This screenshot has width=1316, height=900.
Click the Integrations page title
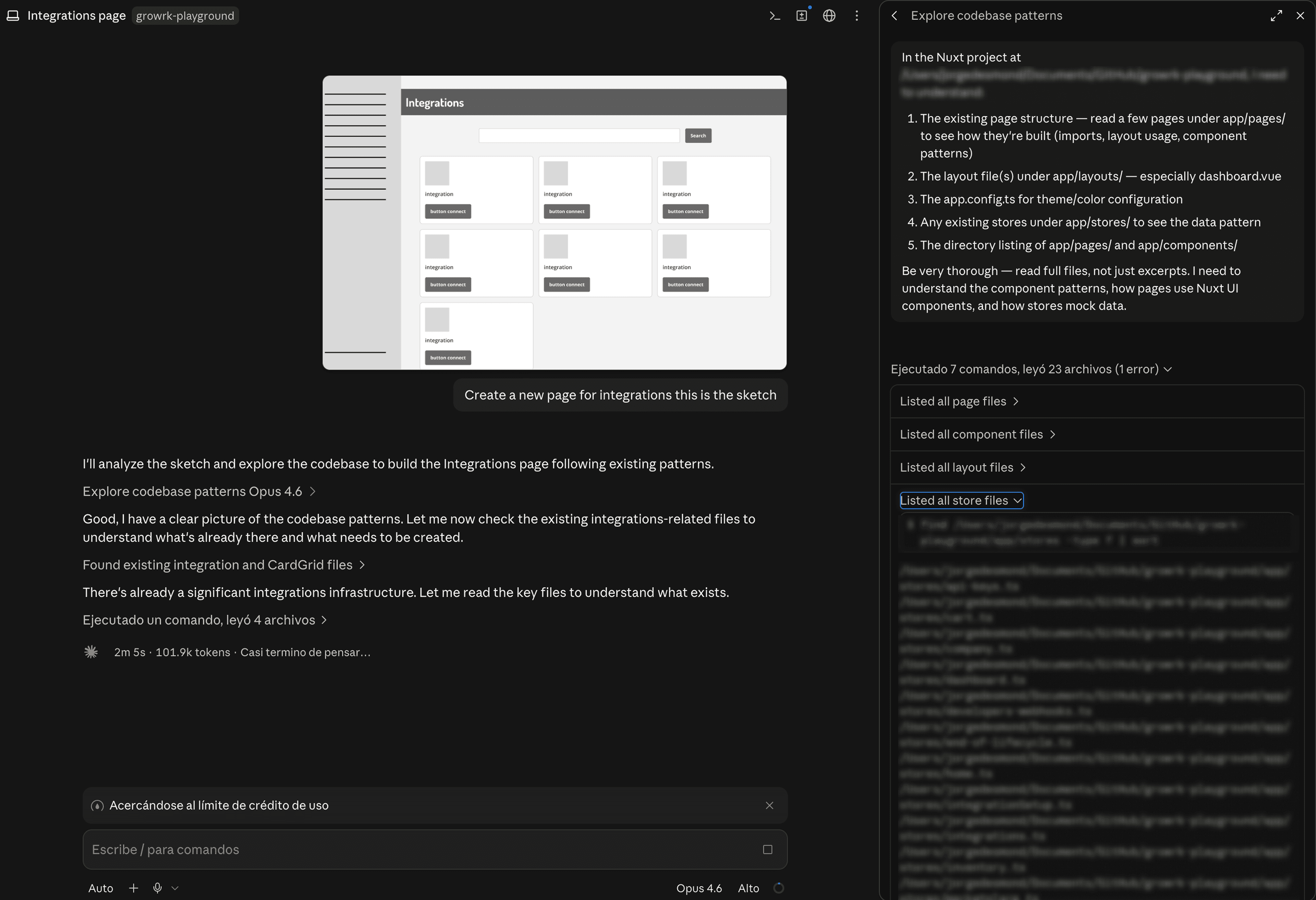[x=76, y=16]
